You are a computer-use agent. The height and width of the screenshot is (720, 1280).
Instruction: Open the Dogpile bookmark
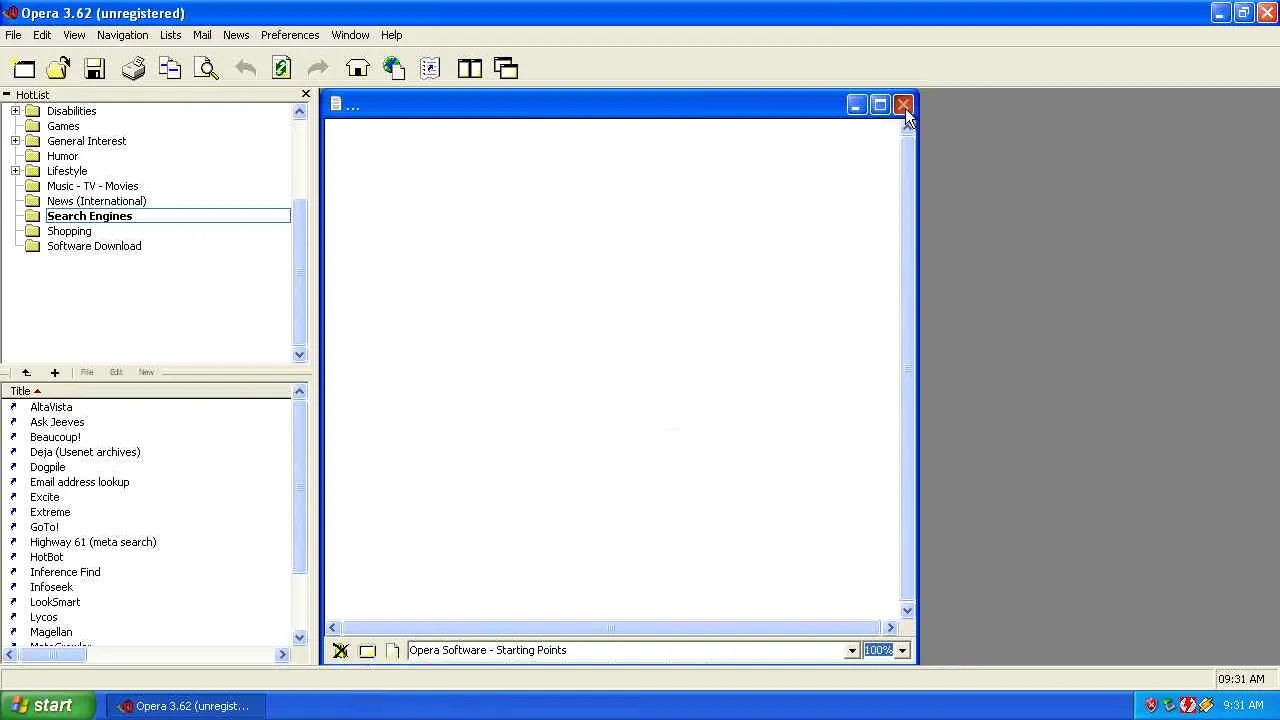click(x=47, y=467)
